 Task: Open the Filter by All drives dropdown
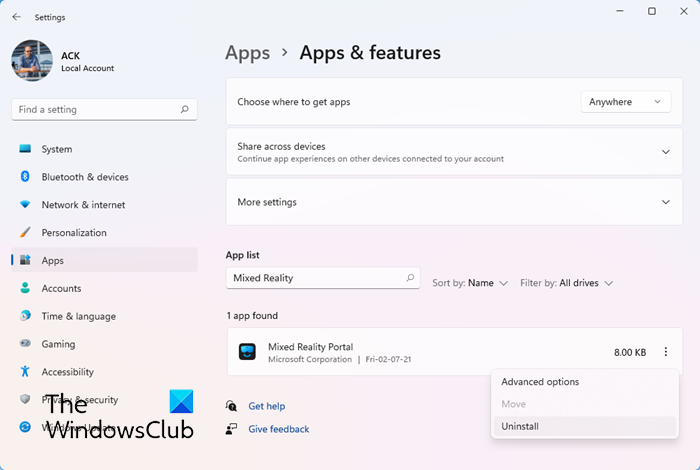[x=567, y=283]
